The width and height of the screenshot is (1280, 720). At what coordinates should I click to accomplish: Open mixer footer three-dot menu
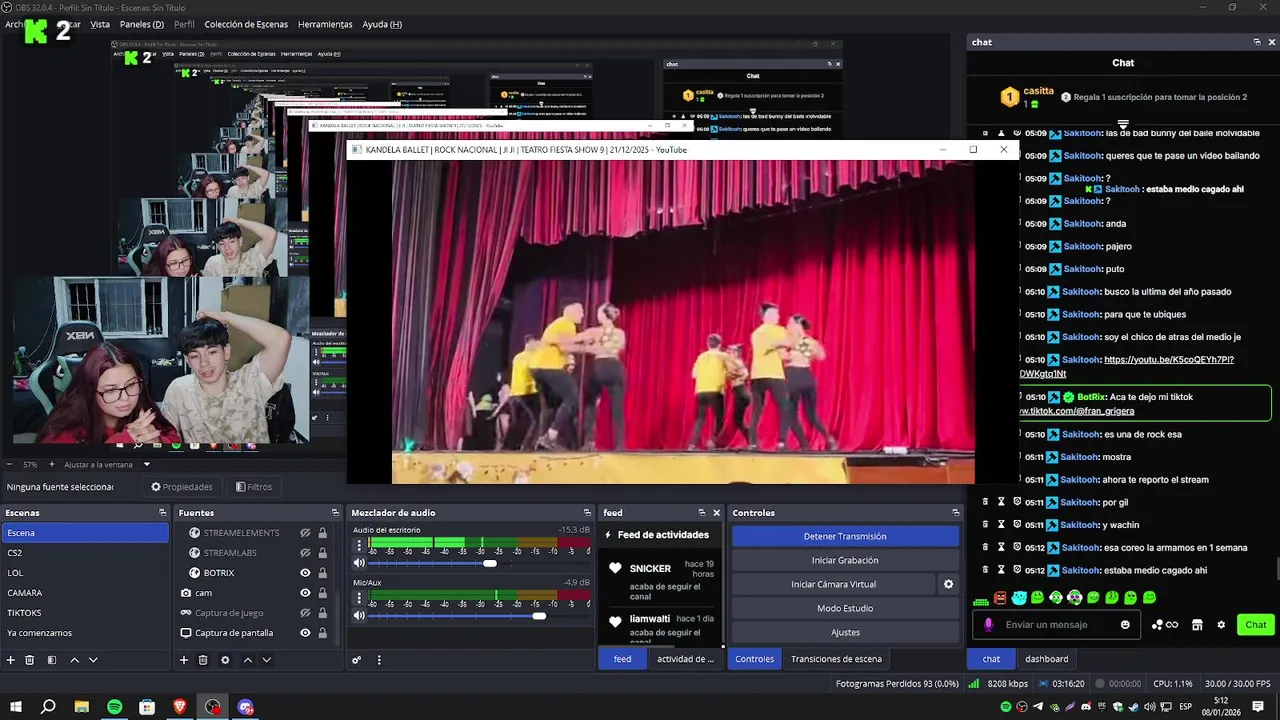(379, 660)
